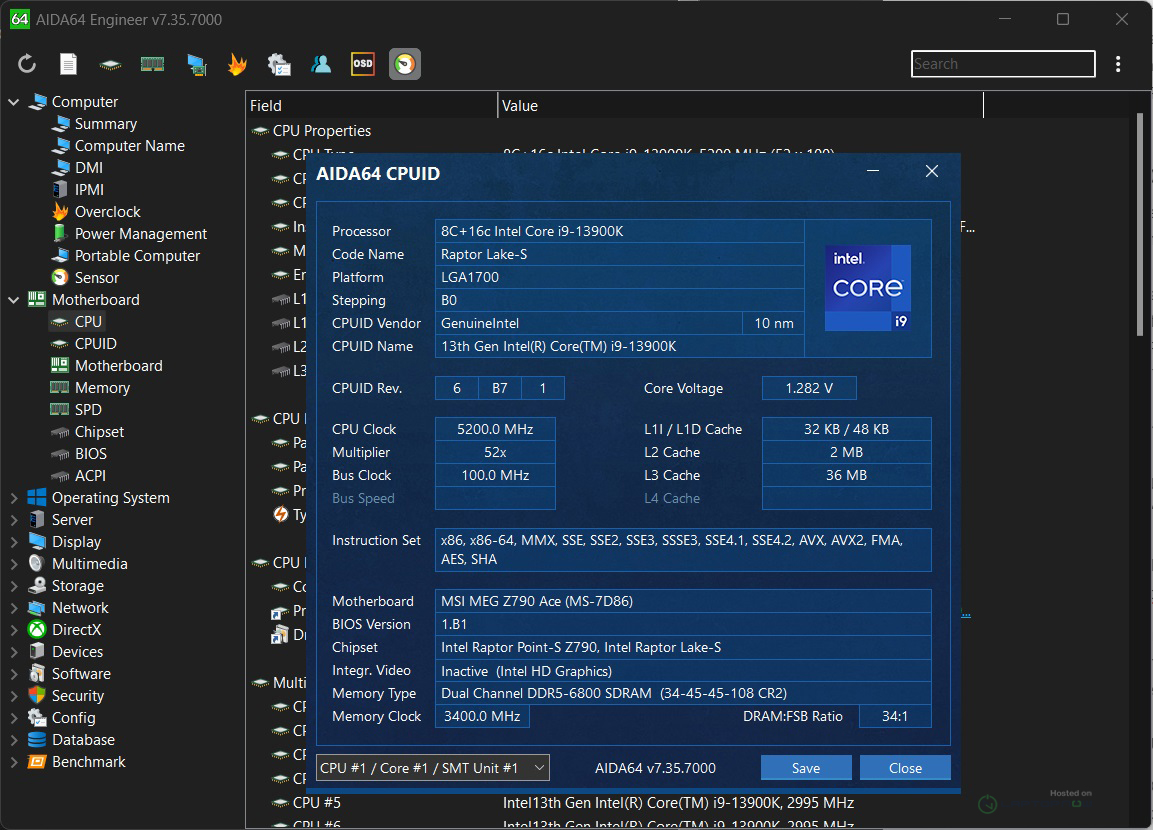Click the memory module toolbar icon

152,64
